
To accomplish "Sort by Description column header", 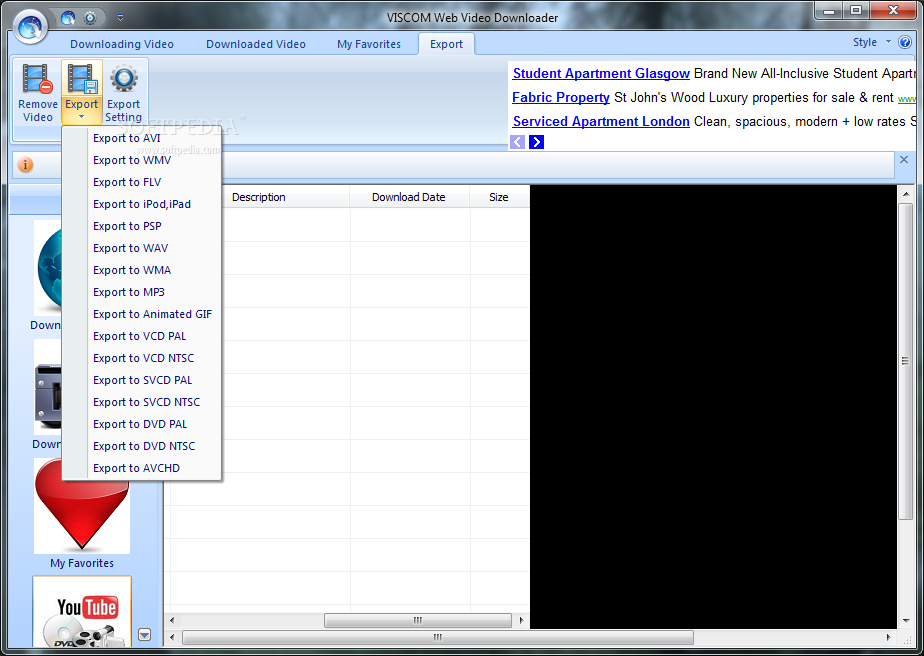I will coord(258,197).
